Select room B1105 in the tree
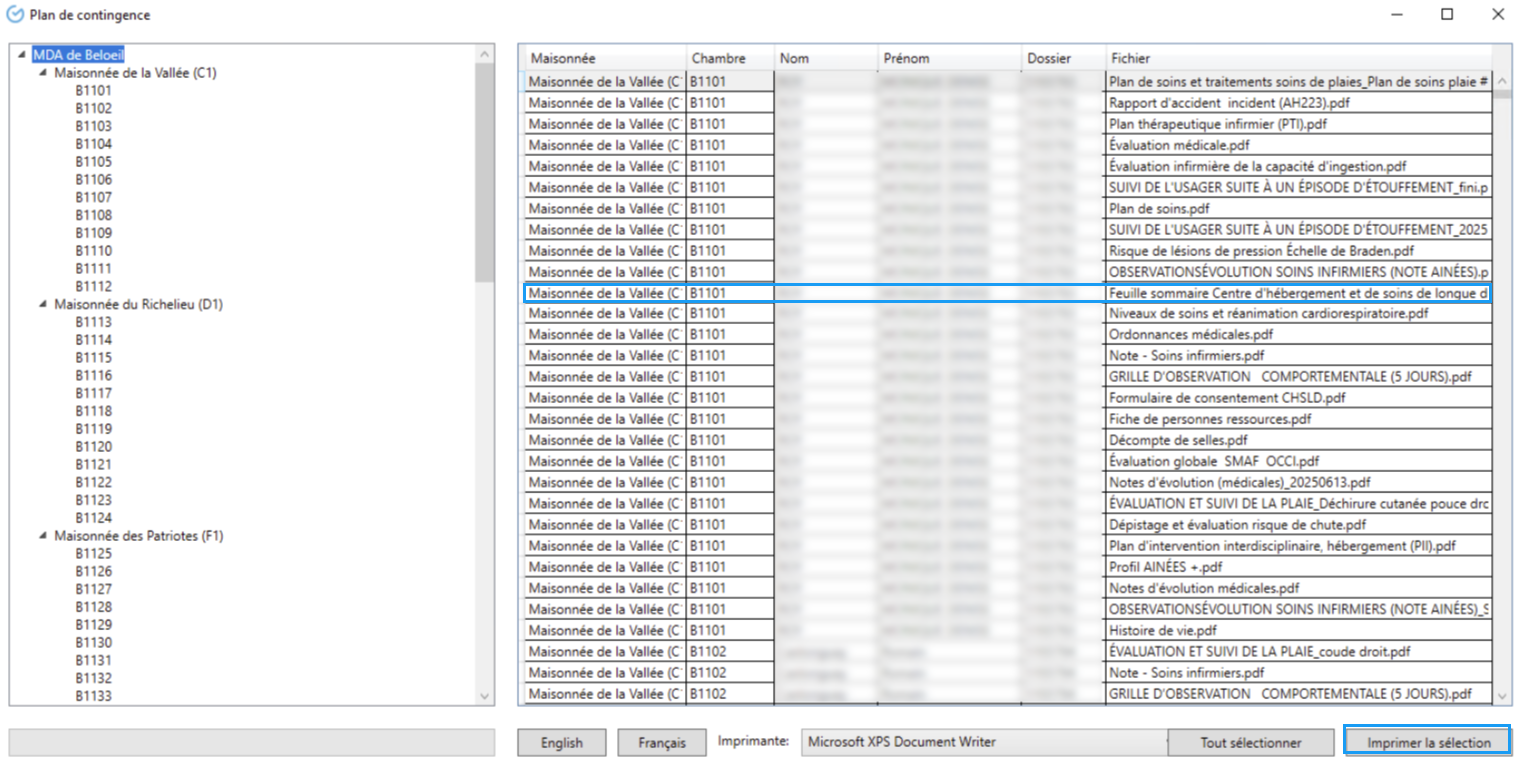The image size is (1514, 765). (x=93, y=162)
